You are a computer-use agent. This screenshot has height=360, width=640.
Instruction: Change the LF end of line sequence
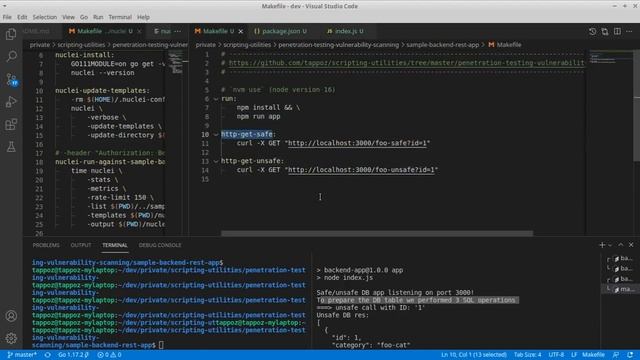(x=574, y=355)
